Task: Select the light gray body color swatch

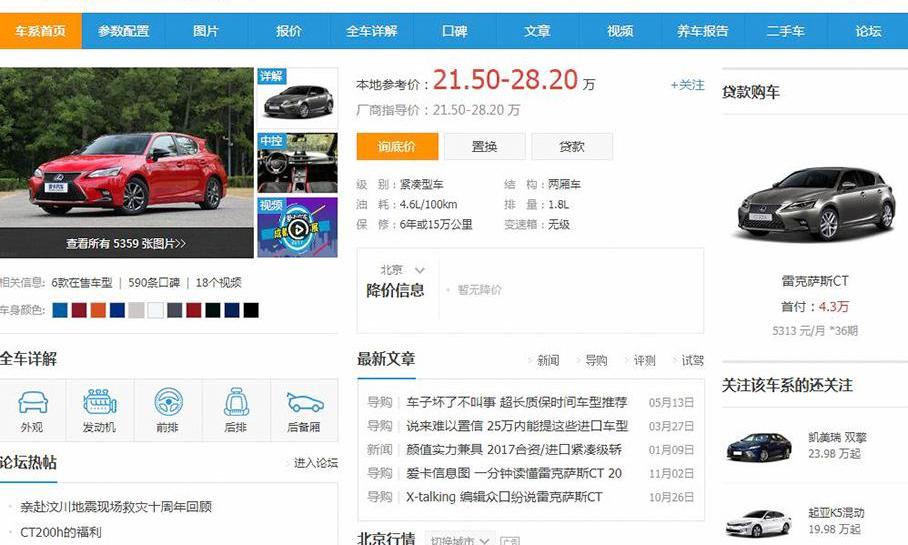Action: coord(137,310)
